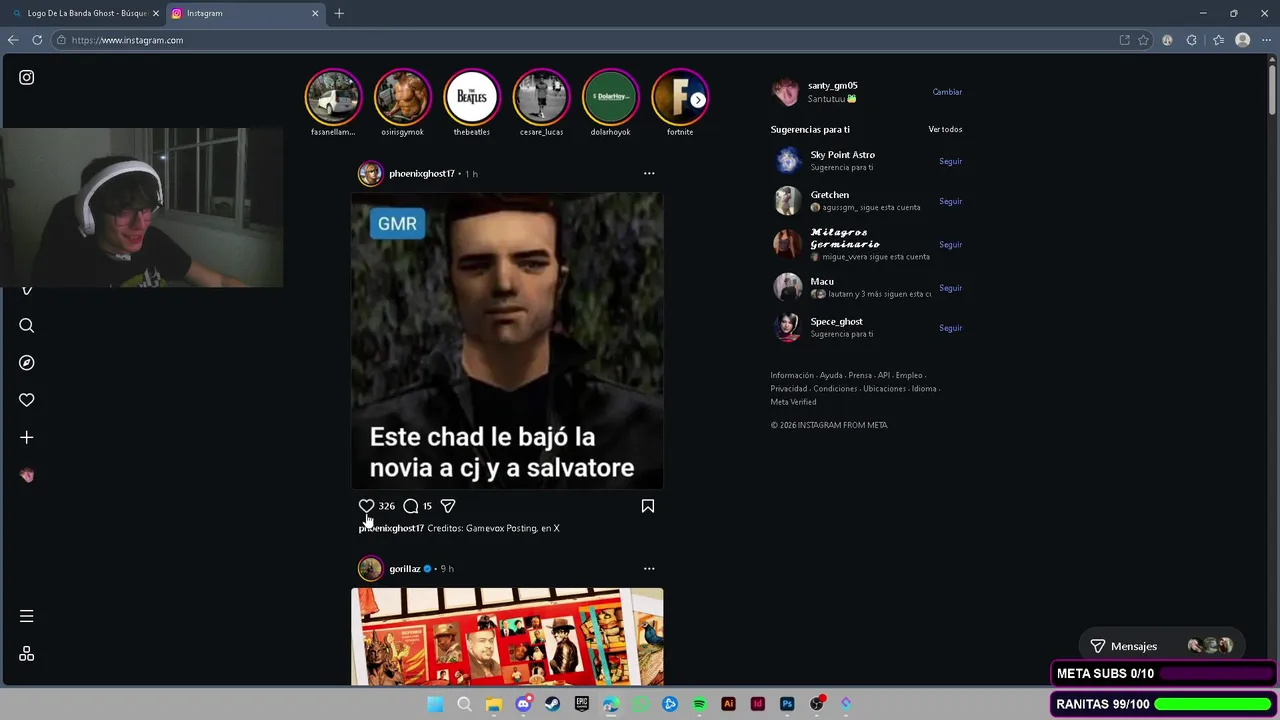
Task: Click Cambiar to switch account
Action: click(947, 92)
